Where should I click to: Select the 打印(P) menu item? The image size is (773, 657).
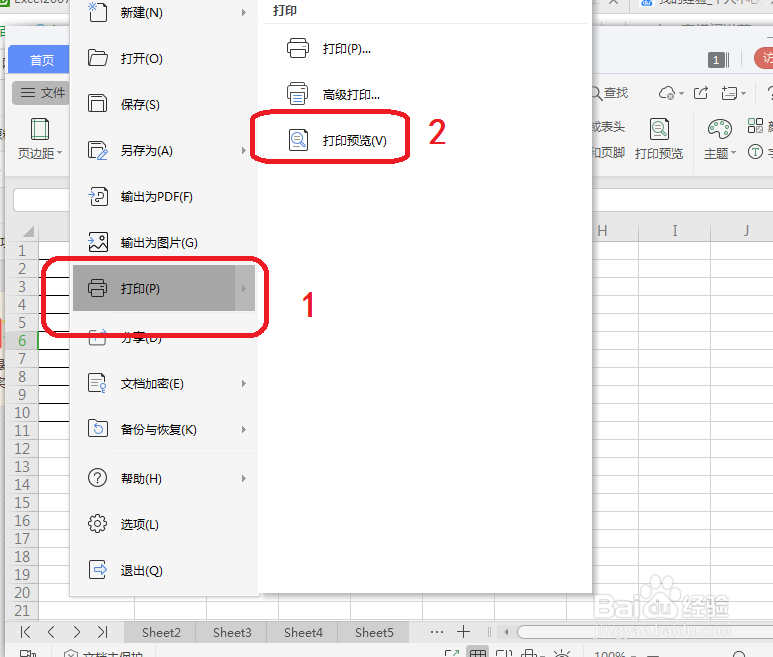coord(163,288)
